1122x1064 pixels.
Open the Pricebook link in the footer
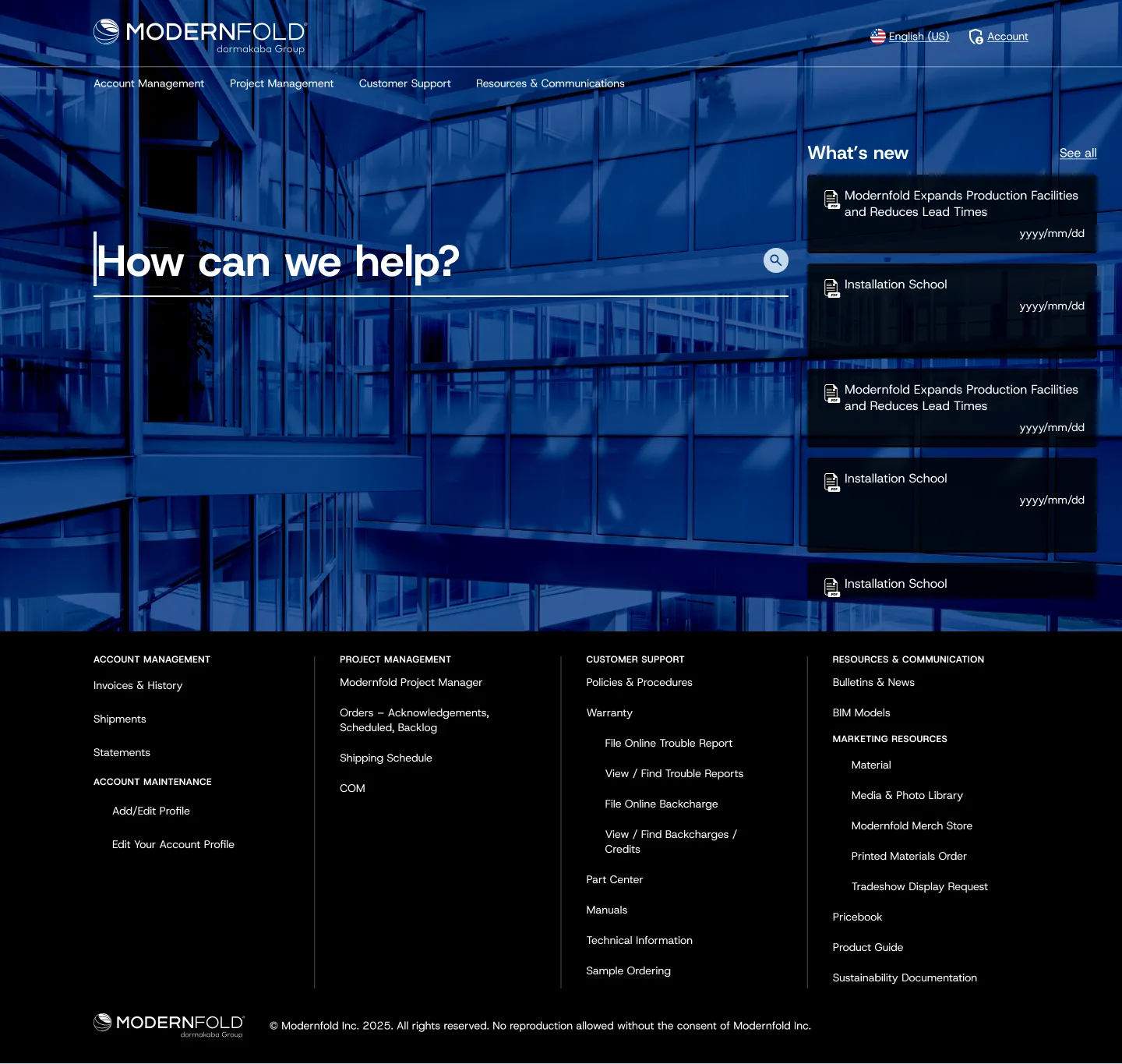857,917
